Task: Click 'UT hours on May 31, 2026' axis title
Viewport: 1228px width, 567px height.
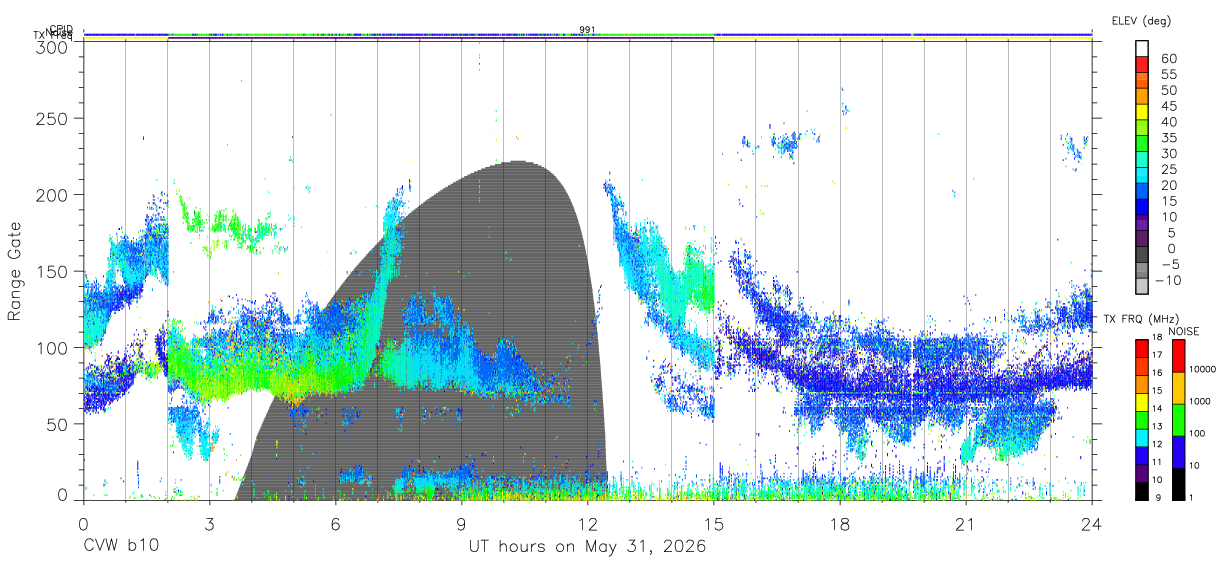Action: [587, 546]
